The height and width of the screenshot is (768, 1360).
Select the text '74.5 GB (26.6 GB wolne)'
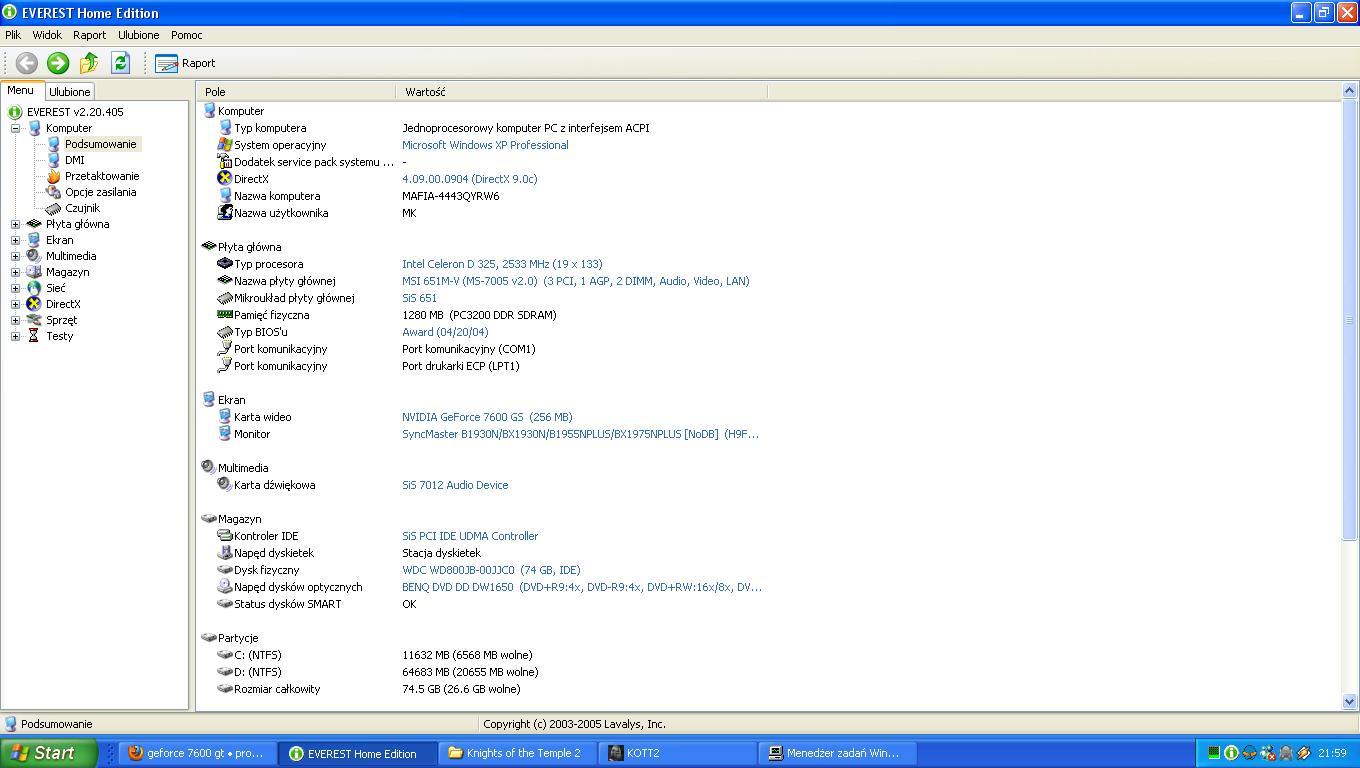coord(461,689)
